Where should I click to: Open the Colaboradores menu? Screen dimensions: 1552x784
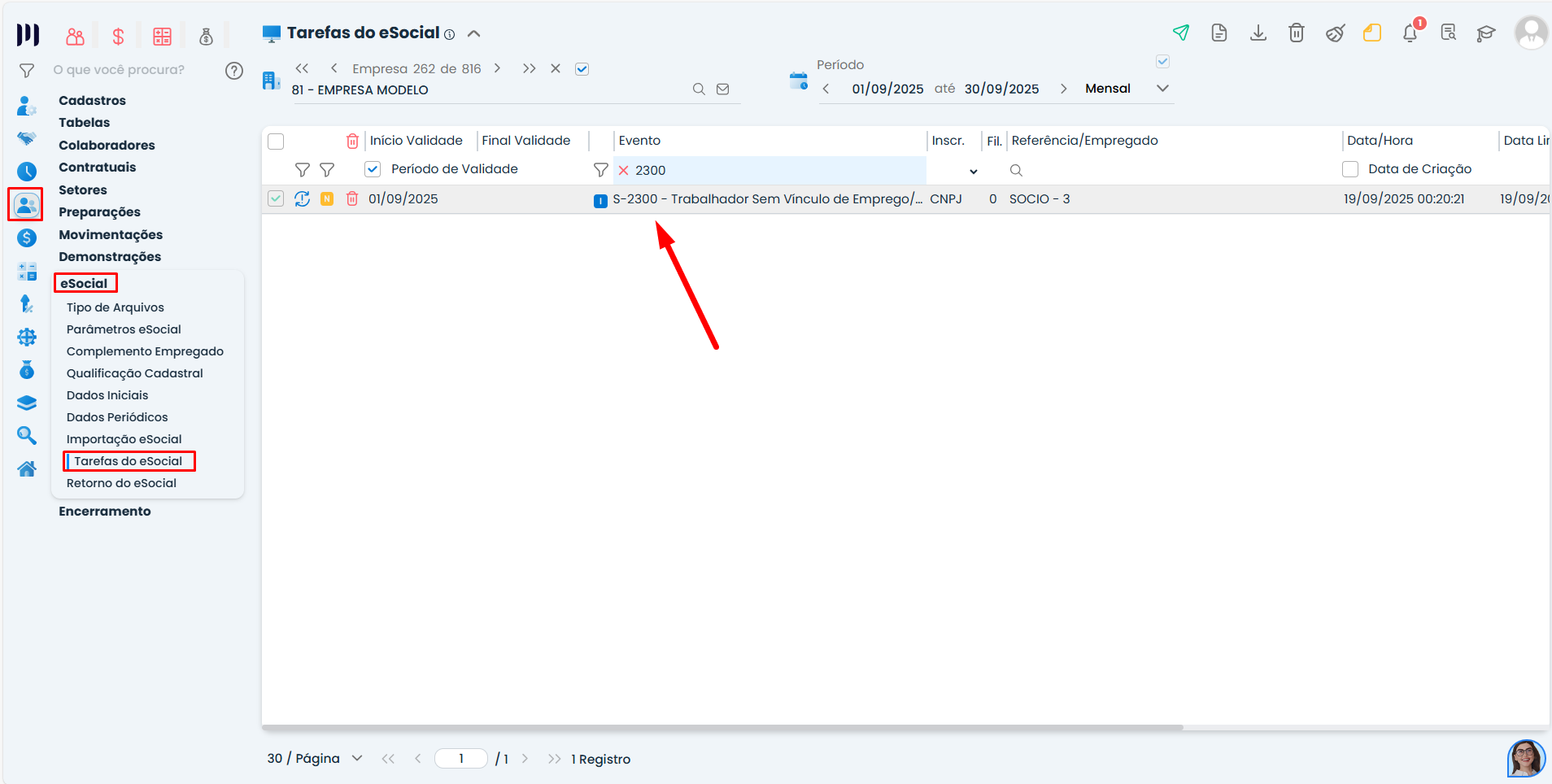click(x=107, y=146)
